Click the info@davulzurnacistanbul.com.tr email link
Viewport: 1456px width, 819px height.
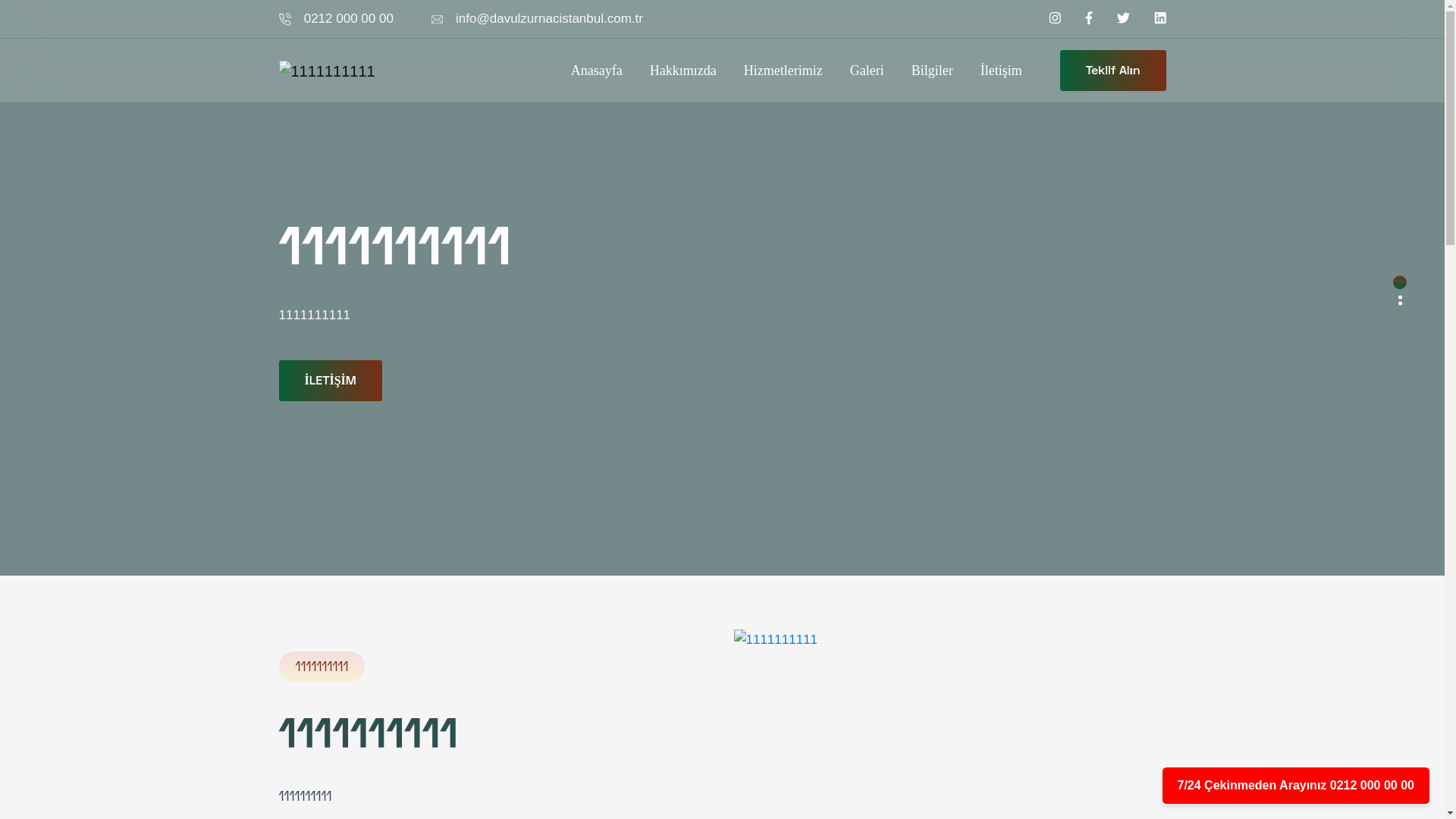point(548,19)
